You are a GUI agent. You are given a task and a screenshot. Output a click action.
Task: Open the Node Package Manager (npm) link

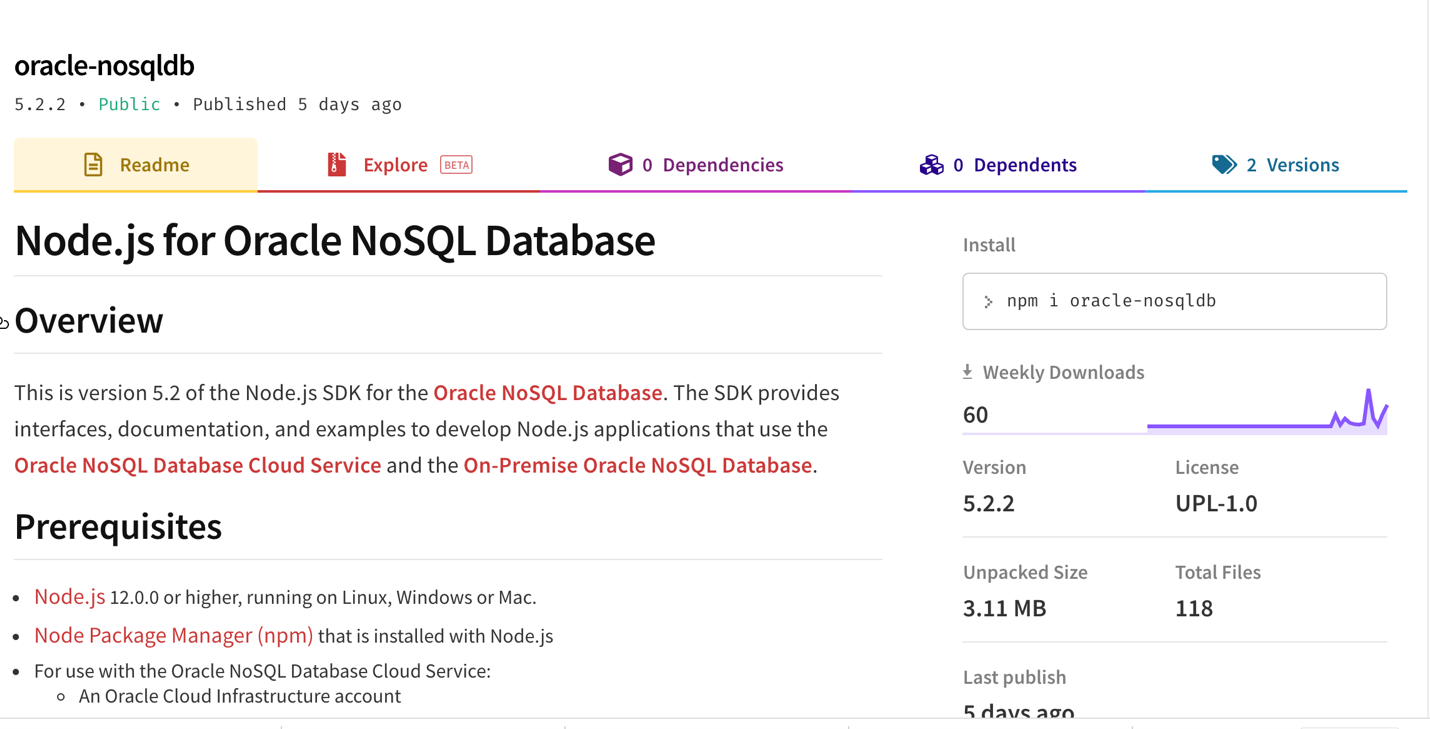(173, 636)
